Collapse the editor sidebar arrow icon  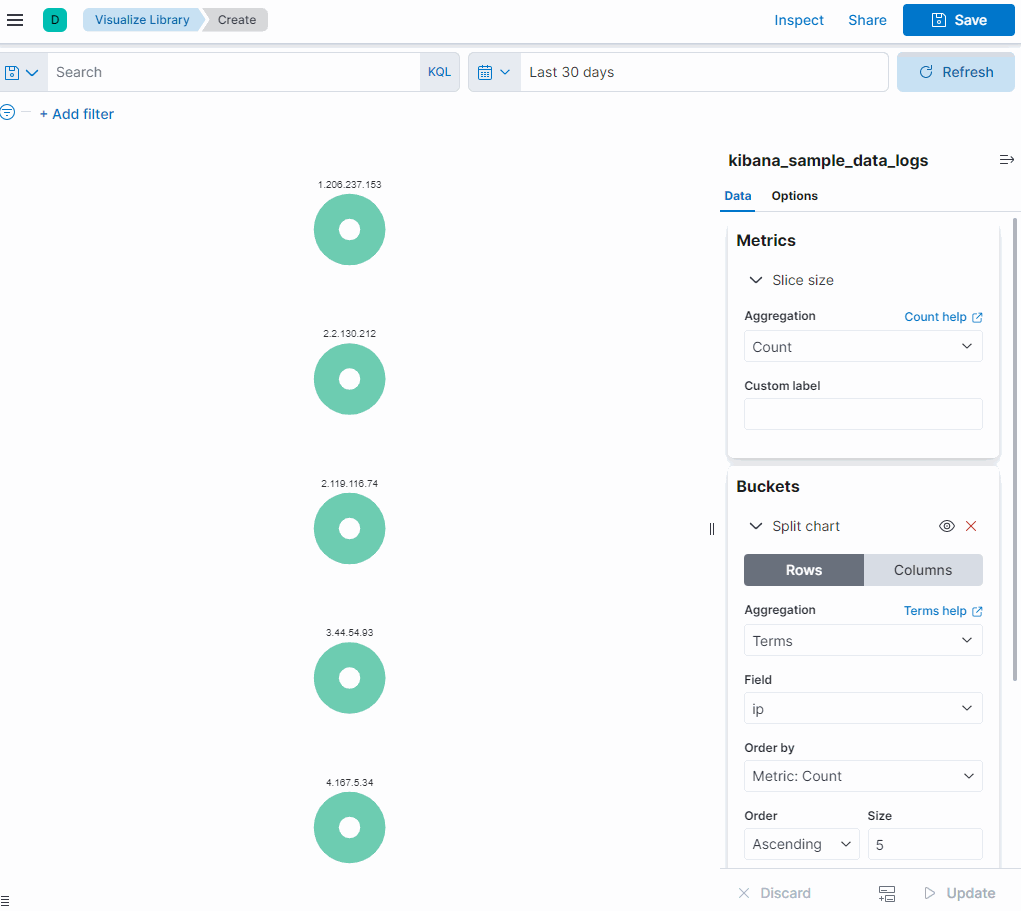point(1006,160)
